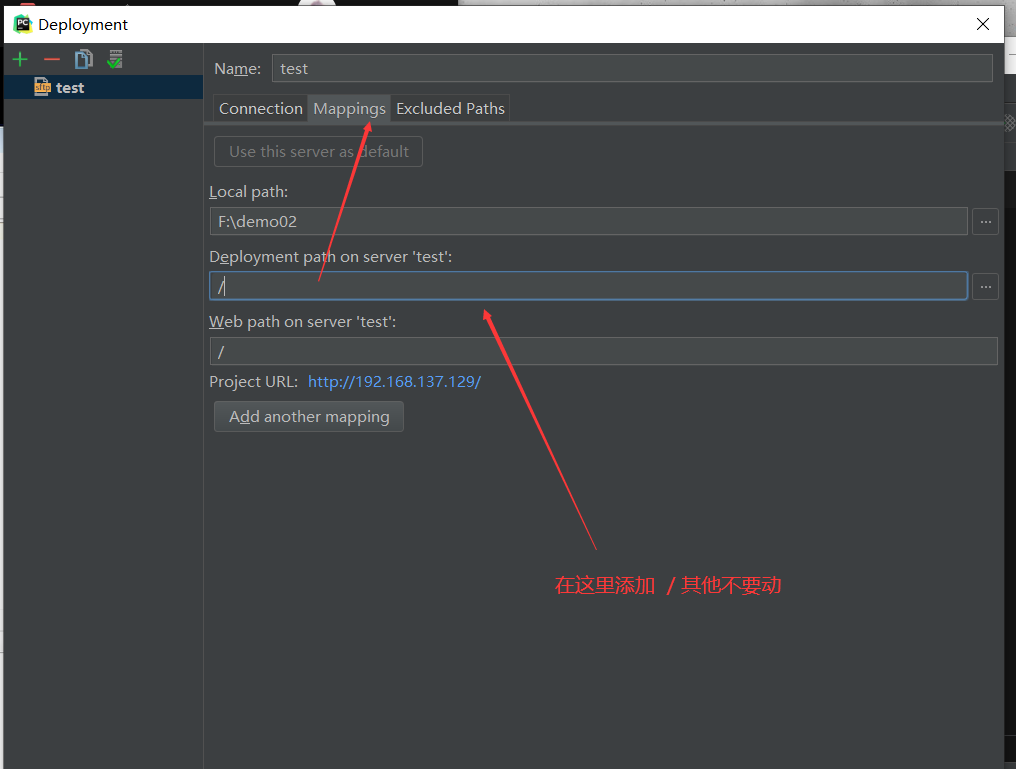The height and width of the screenshot is (769, 1016).
Task: Click the PyCharm logo in the title bar
Action: coord(21,23)
